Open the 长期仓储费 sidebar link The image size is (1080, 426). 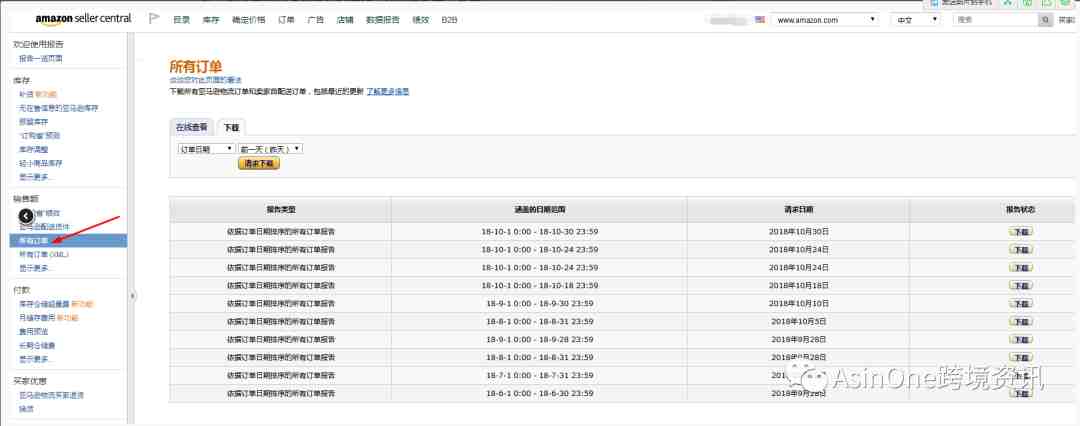point(37,345)
